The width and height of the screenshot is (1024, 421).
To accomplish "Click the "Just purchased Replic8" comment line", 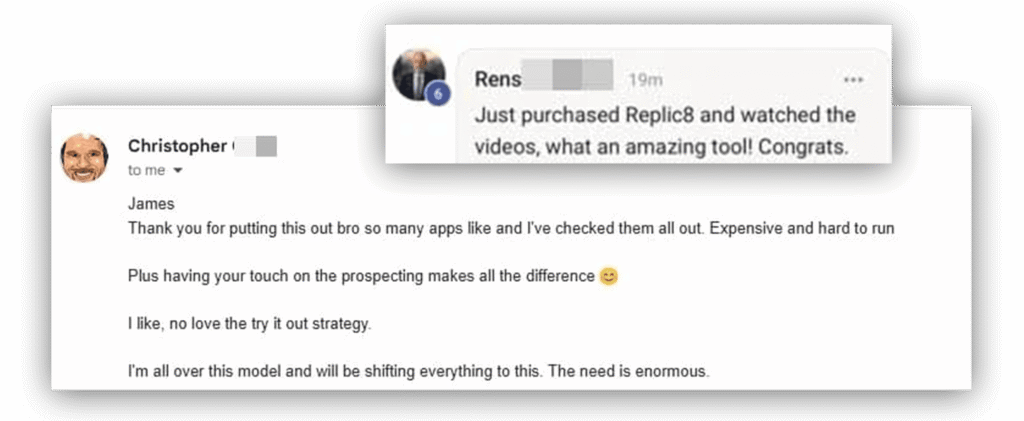I will (665, 116).
